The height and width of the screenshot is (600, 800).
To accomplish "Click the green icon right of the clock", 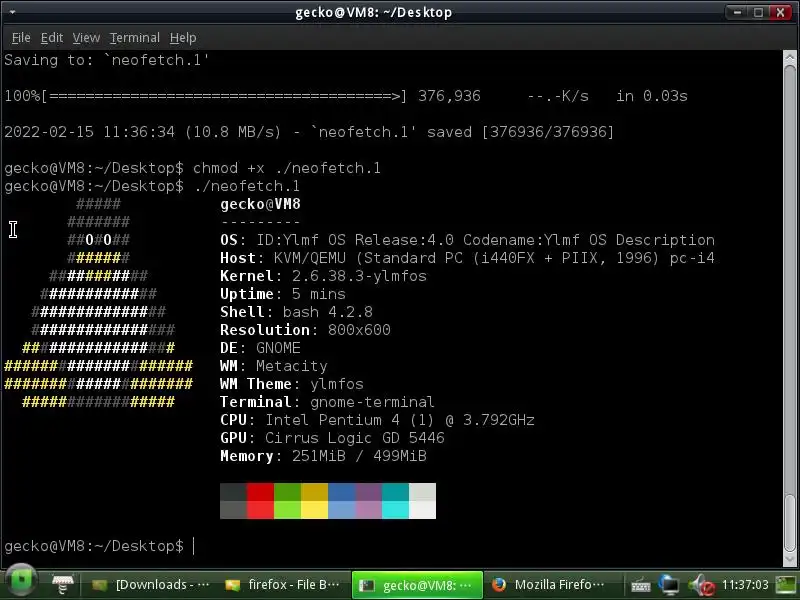I will (786, 585).
